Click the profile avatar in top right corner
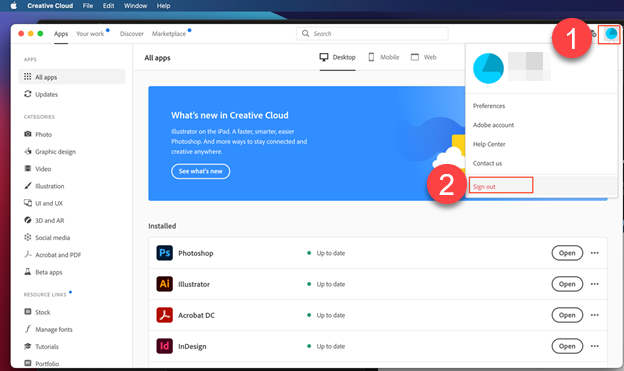 611,34
